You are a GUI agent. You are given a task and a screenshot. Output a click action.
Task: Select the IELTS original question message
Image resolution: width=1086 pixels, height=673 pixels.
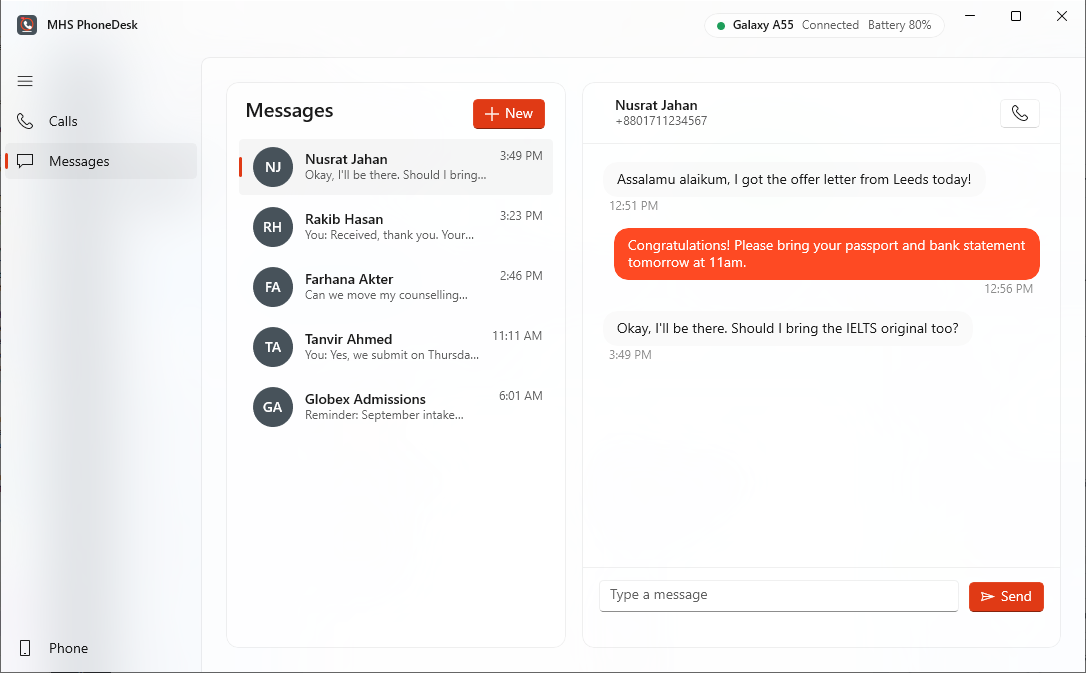click(x=787, y=328)
